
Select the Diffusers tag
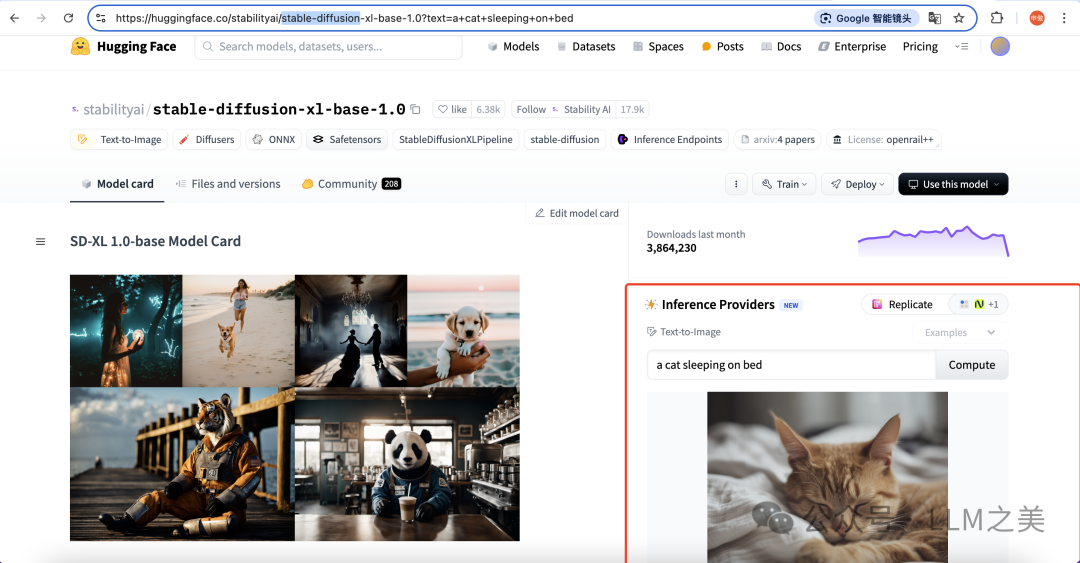207,139
